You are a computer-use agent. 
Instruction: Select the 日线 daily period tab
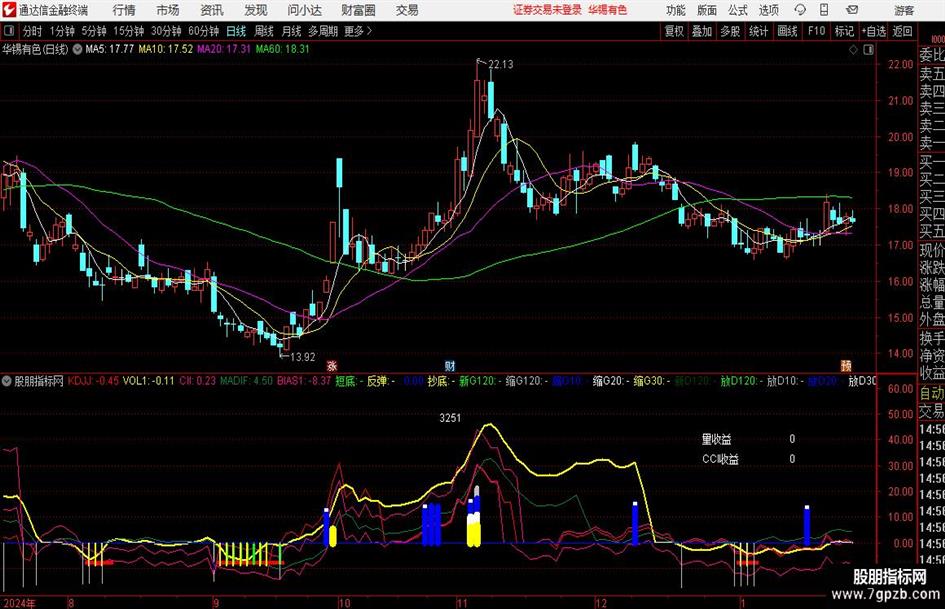click(x=236, y=31)
